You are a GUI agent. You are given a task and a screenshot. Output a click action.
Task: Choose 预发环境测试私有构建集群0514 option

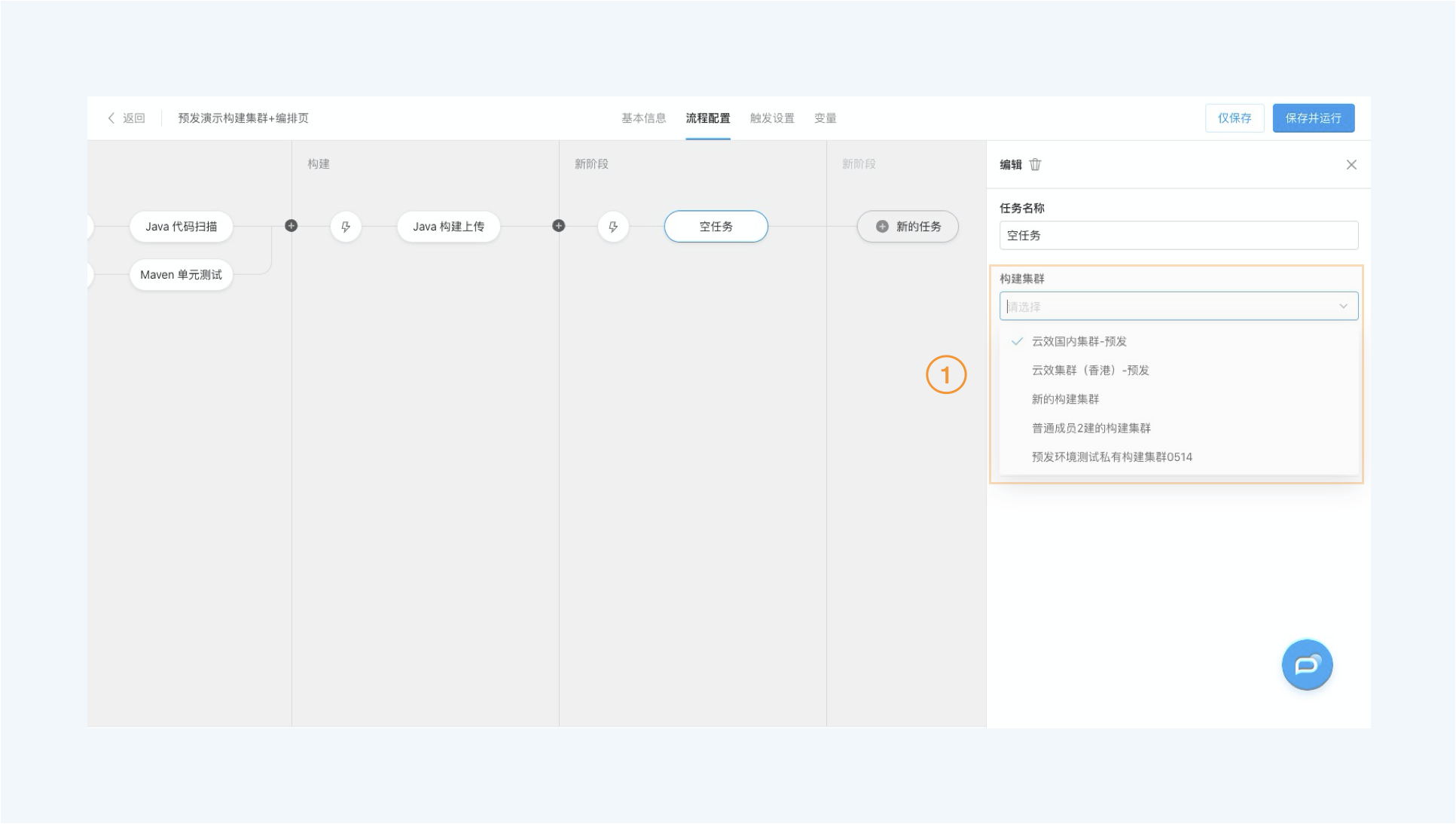[x=1179, y=456]
